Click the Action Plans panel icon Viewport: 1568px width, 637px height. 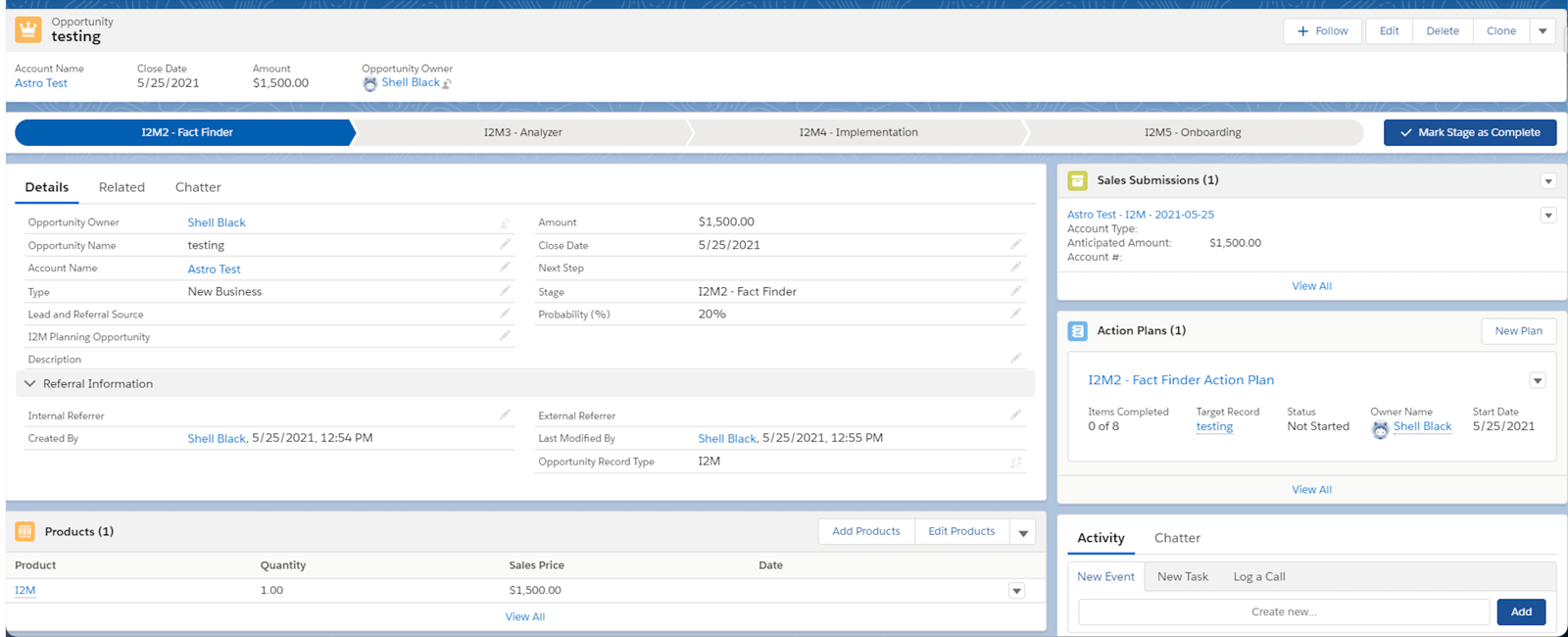[1077, 331]
